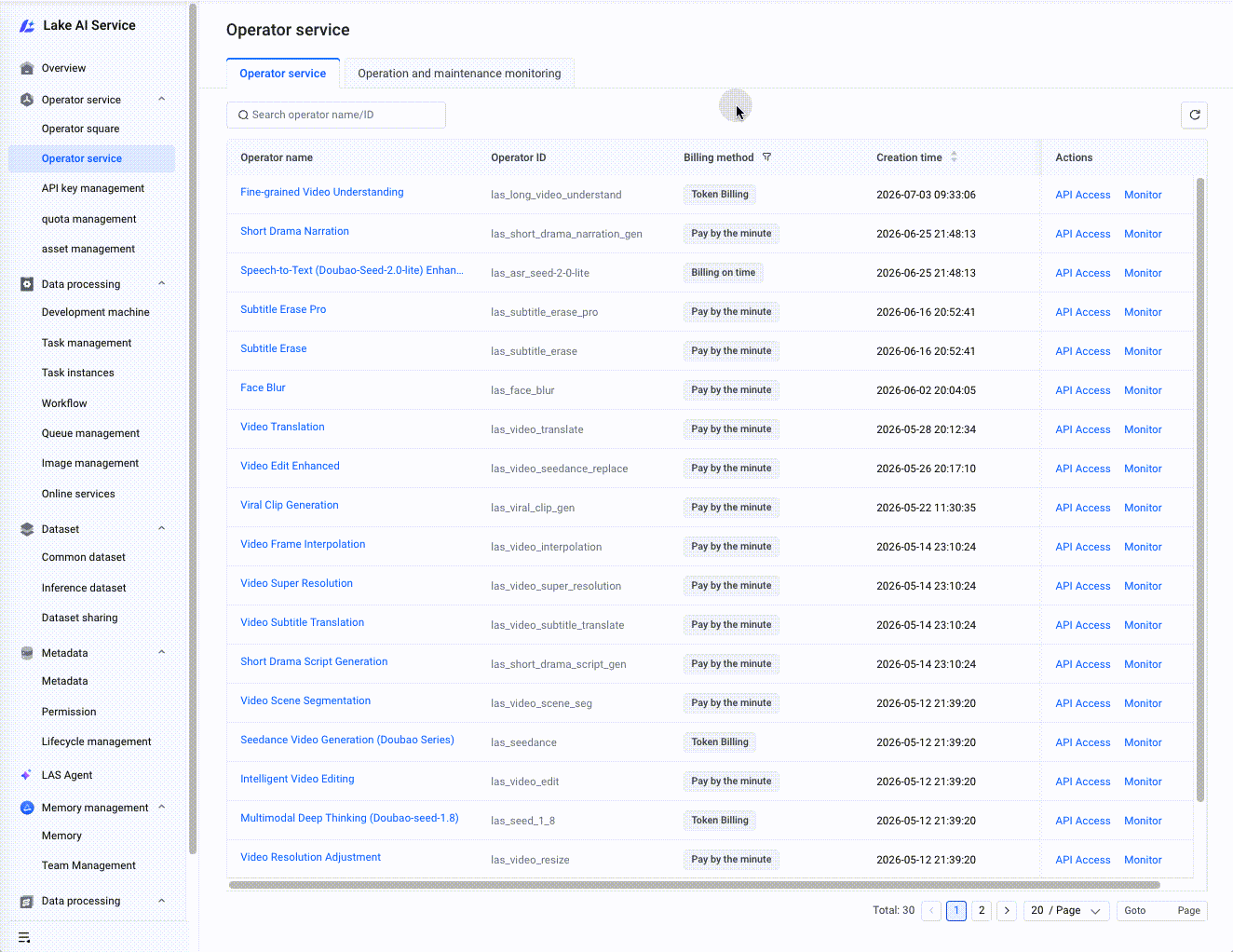Screen dimensions: 1233x952
Task: Click the Dataset stack icon
Action: point(27,529)
